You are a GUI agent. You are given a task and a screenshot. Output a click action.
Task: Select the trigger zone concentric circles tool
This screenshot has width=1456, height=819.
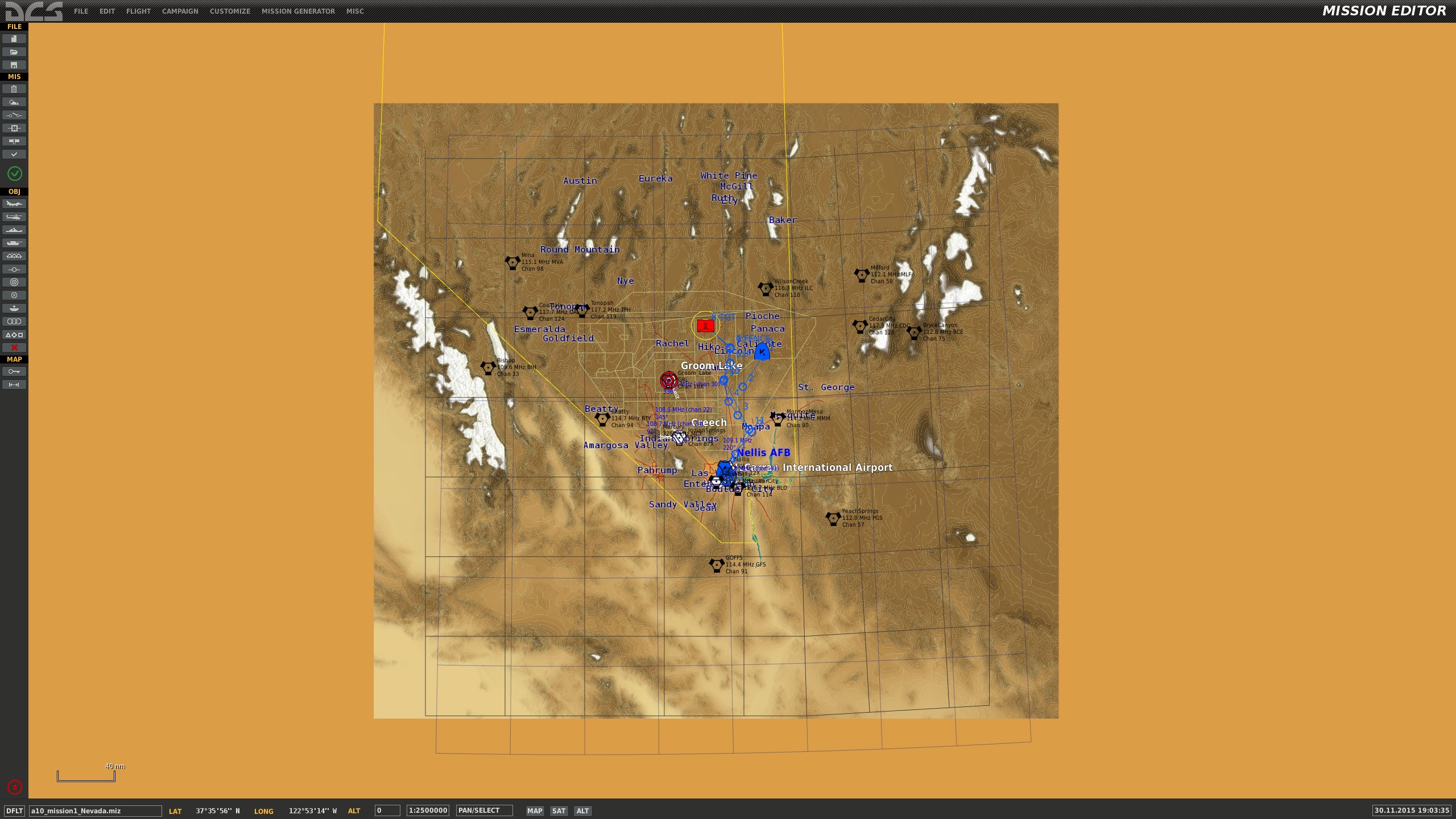14,282
